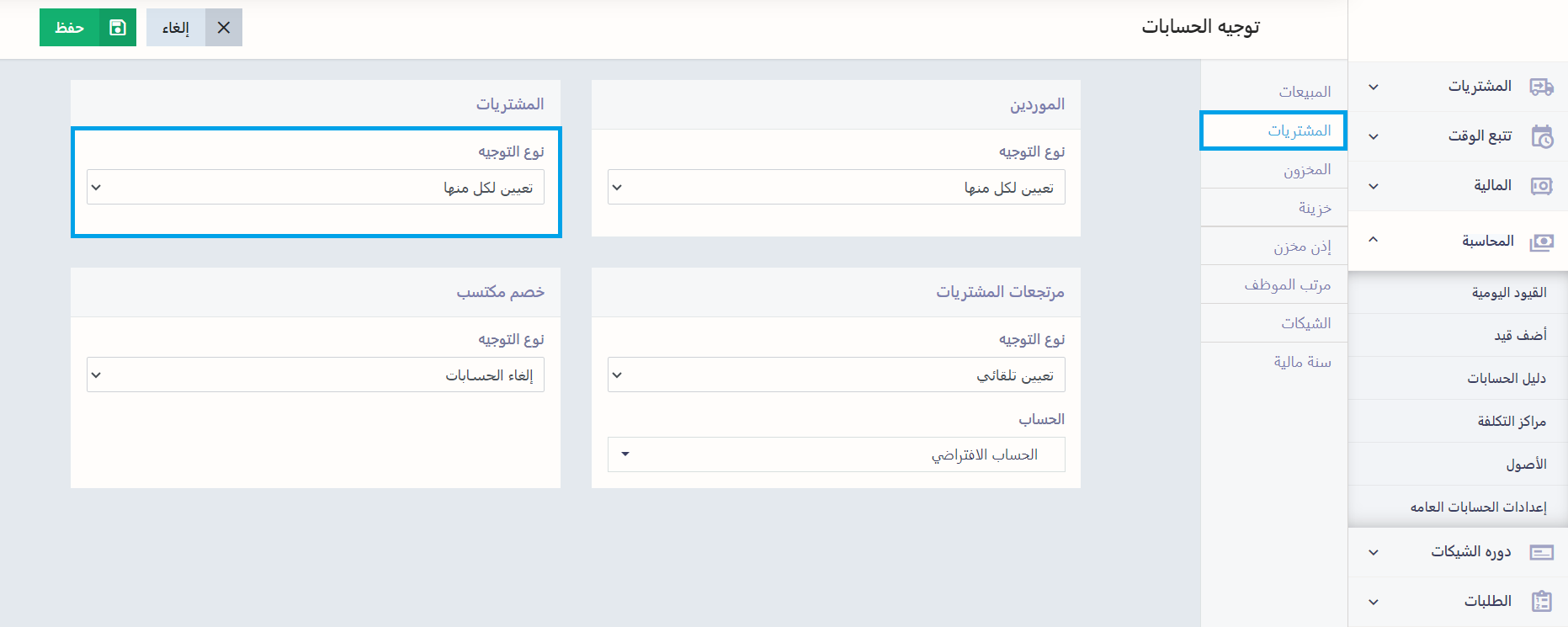Expand the المالية sidebar section
Screen dimensions: 1568x627
[x=1374, y=186]
